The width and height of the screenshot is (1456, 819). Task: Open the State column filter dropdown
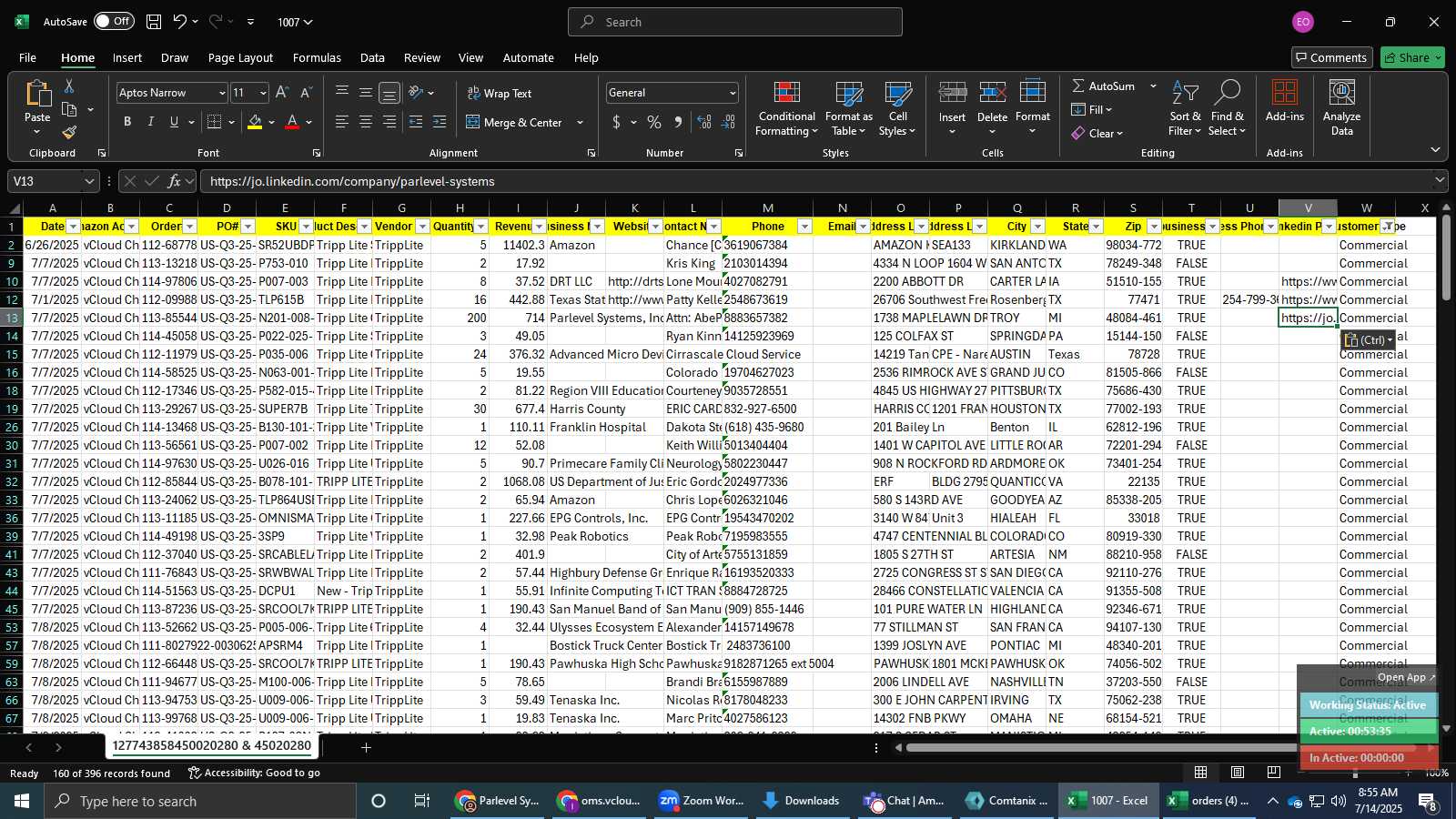tap(1097, 227)
